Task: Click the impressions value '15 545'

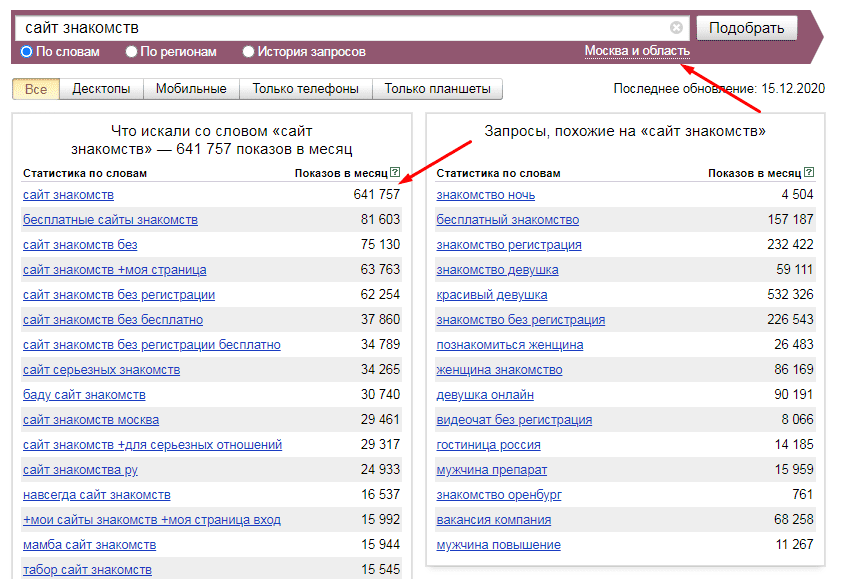Action: coord(381,569)
